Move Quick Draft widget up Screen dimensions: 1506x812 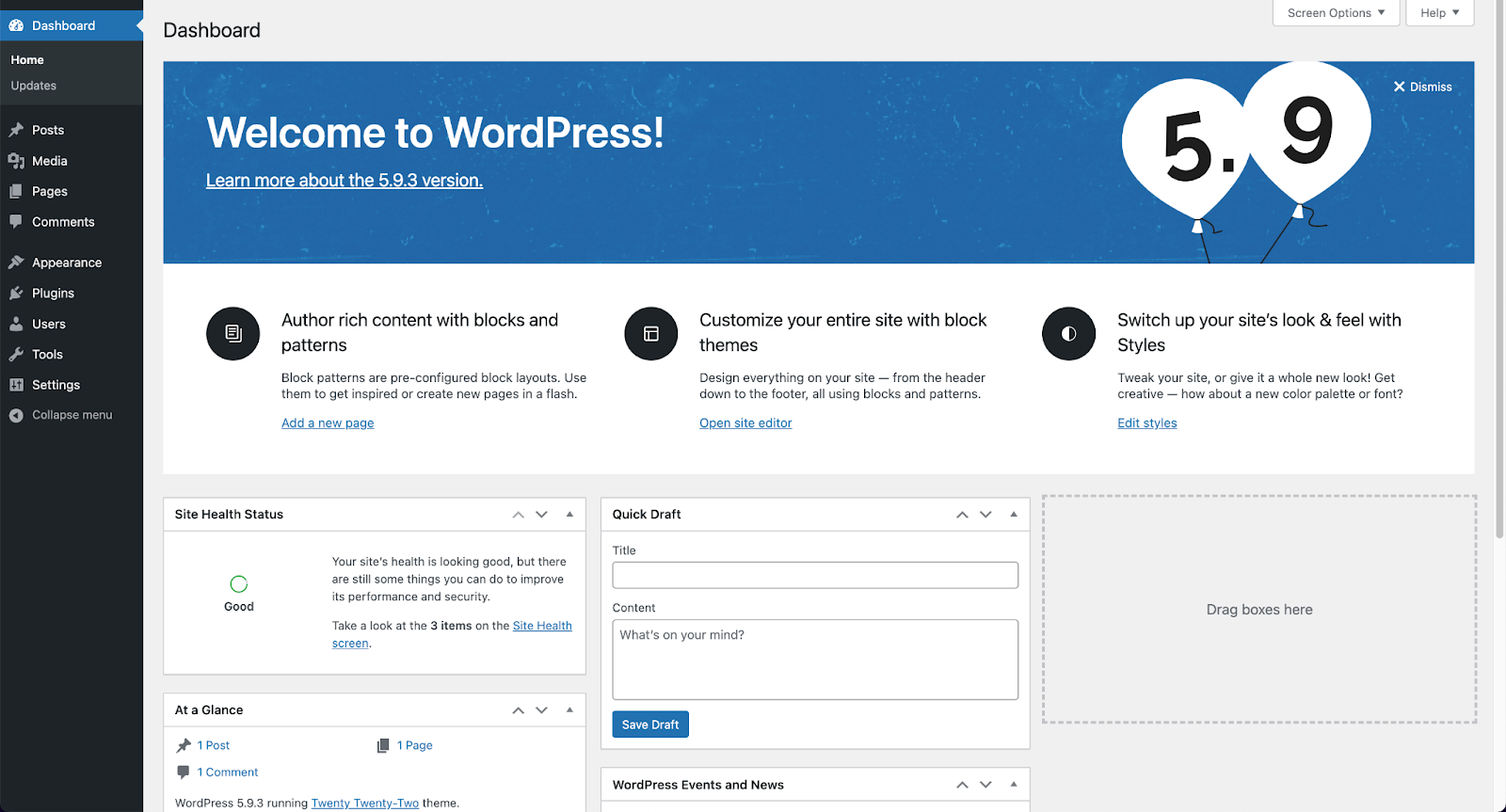[x=962, y=515]
